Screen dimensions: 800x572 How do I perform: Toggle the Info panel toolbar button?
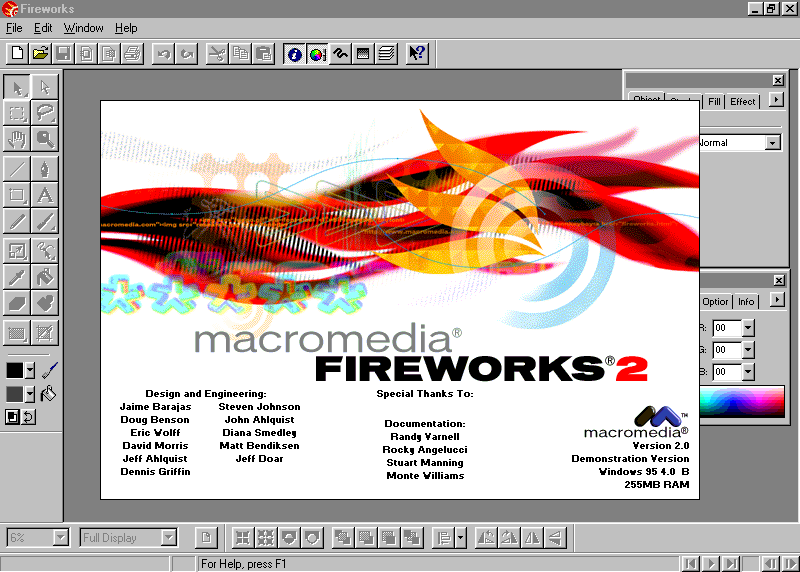click(x=294, y=54)
